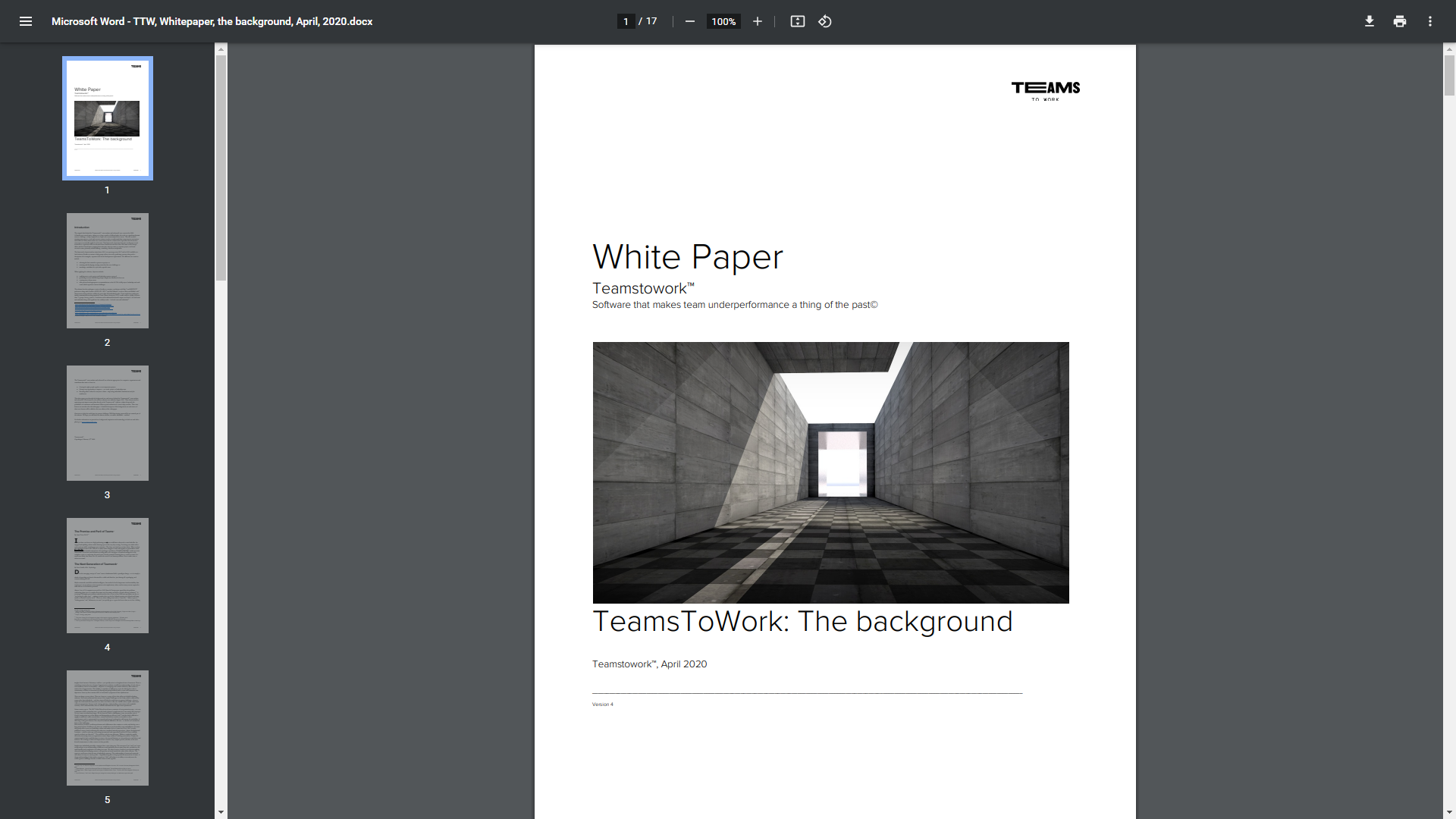Click the fit to page icon
Image resolution: width=1456 pixels, height=819 pixels.
point(797,21)
